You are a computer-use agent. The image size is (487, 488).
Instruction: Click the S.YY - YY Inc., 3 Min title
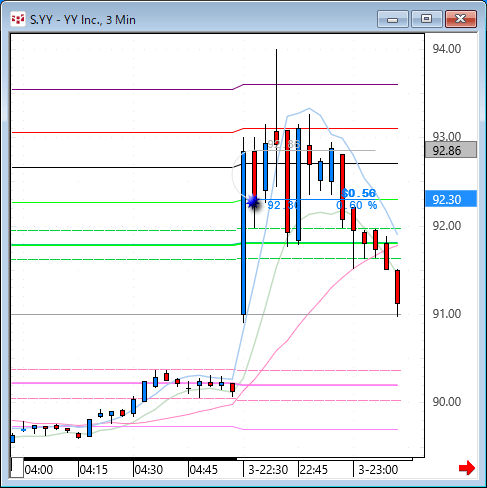pyautogui.click(x=83, y=20)
